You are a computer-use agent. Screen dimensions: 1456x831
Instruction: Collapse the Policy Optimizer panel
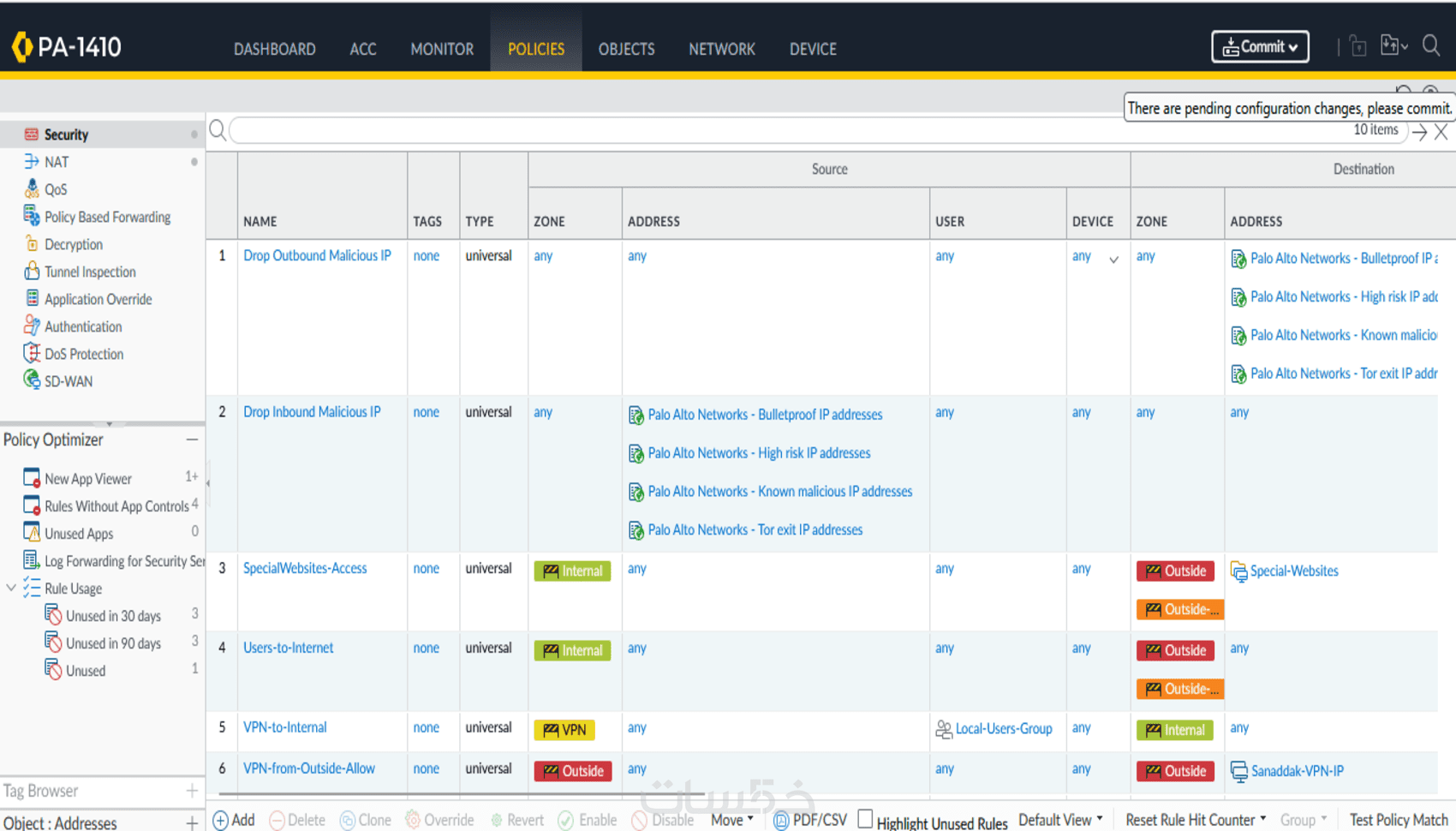click(192, 439)
